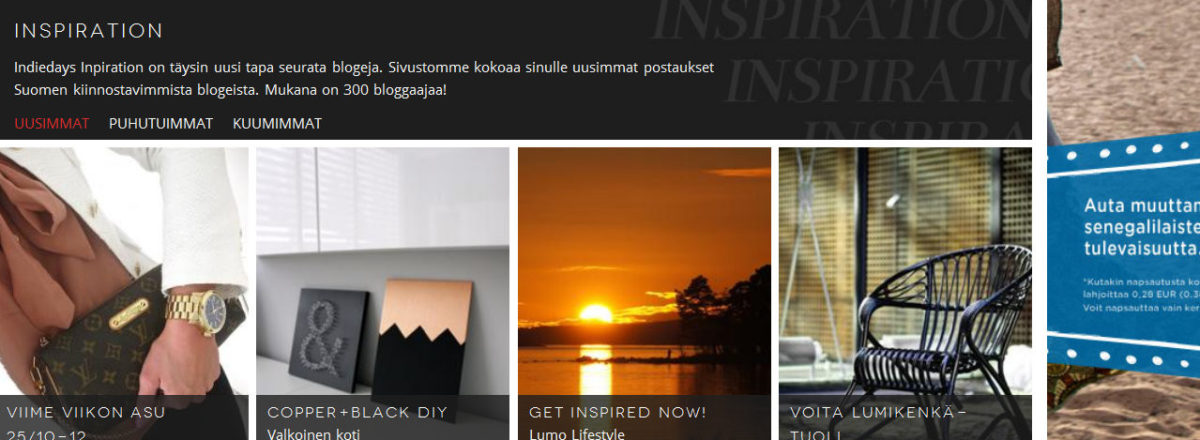Screen dimensions: 1200x440
Task: Click the Indiedays Inpiration description paragraph
Action: click(x=364, y=79)
